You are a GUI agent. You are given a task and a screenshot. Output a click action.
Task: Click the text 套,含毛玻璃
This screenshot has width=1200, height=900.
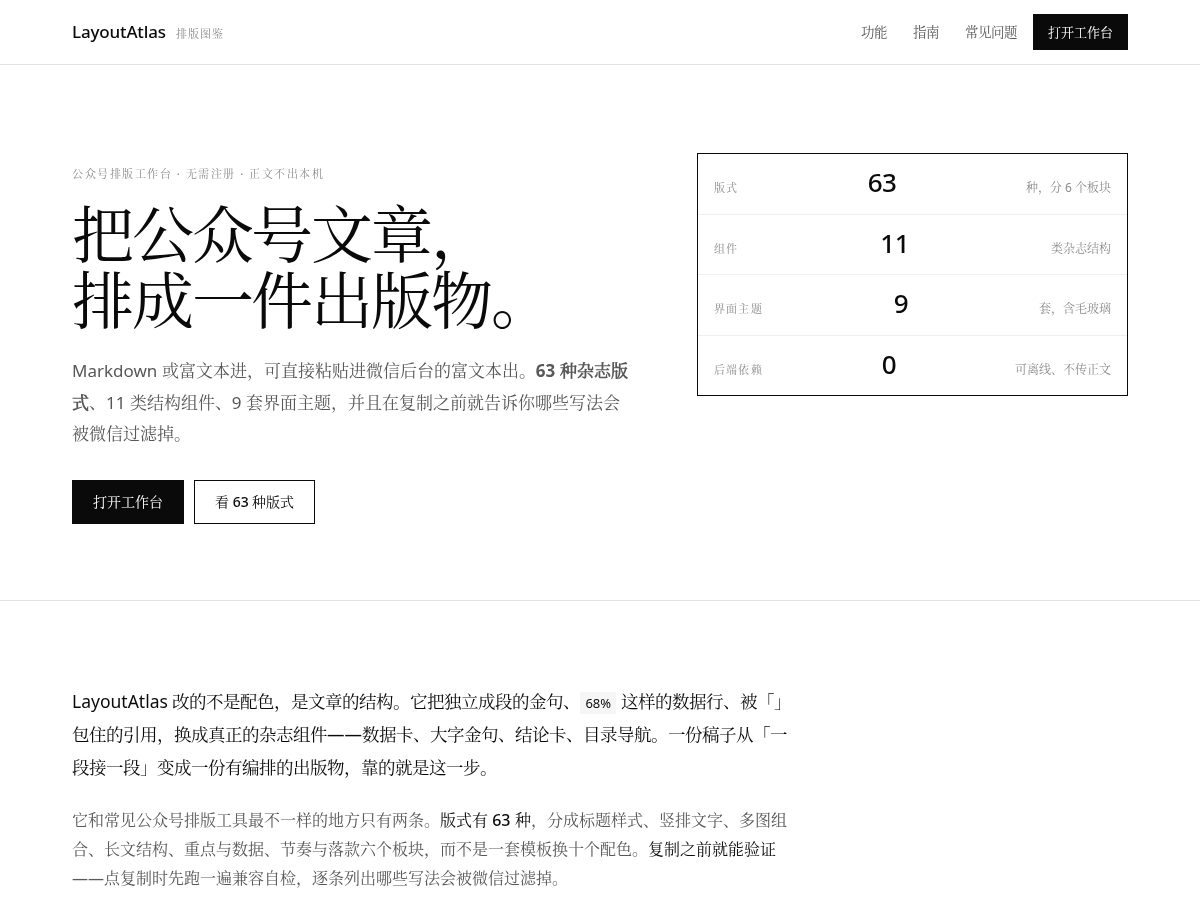pyautogui.click(x=1075, y=309)
